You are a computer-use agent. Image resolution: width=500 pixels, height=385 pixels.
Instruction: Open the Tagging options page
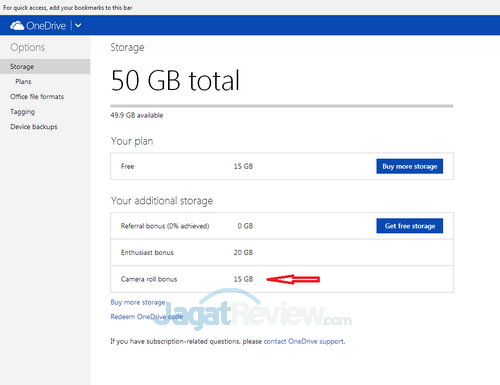pyautogui.click(x=22, y=112)
